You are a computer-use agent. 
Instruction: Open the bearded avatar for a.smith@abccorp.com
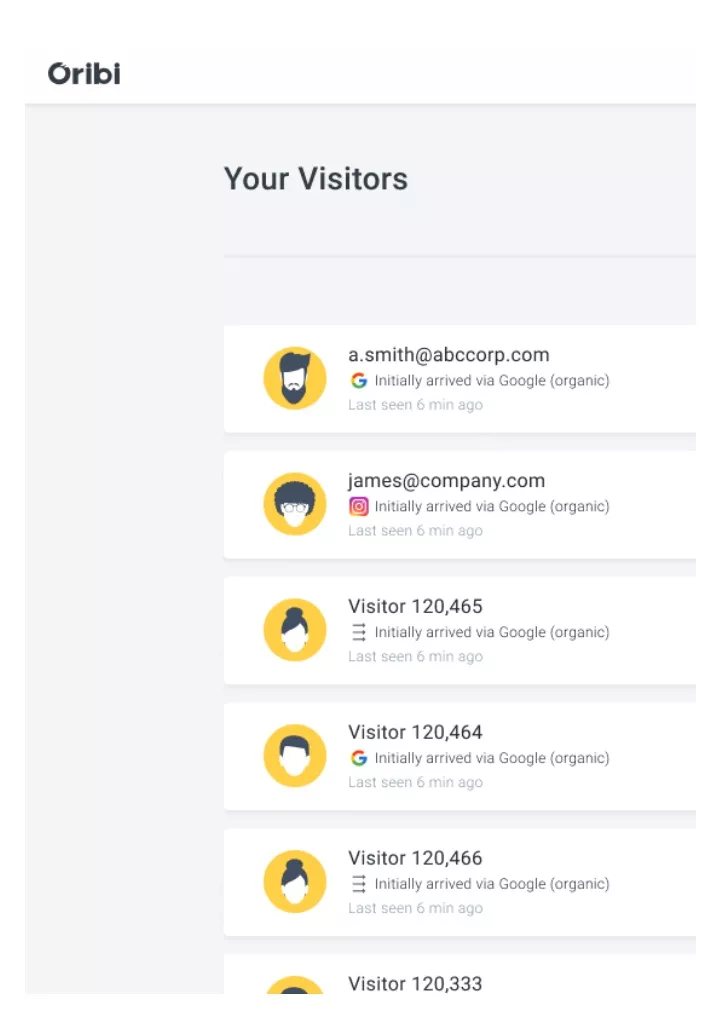[x=295, y=378]
